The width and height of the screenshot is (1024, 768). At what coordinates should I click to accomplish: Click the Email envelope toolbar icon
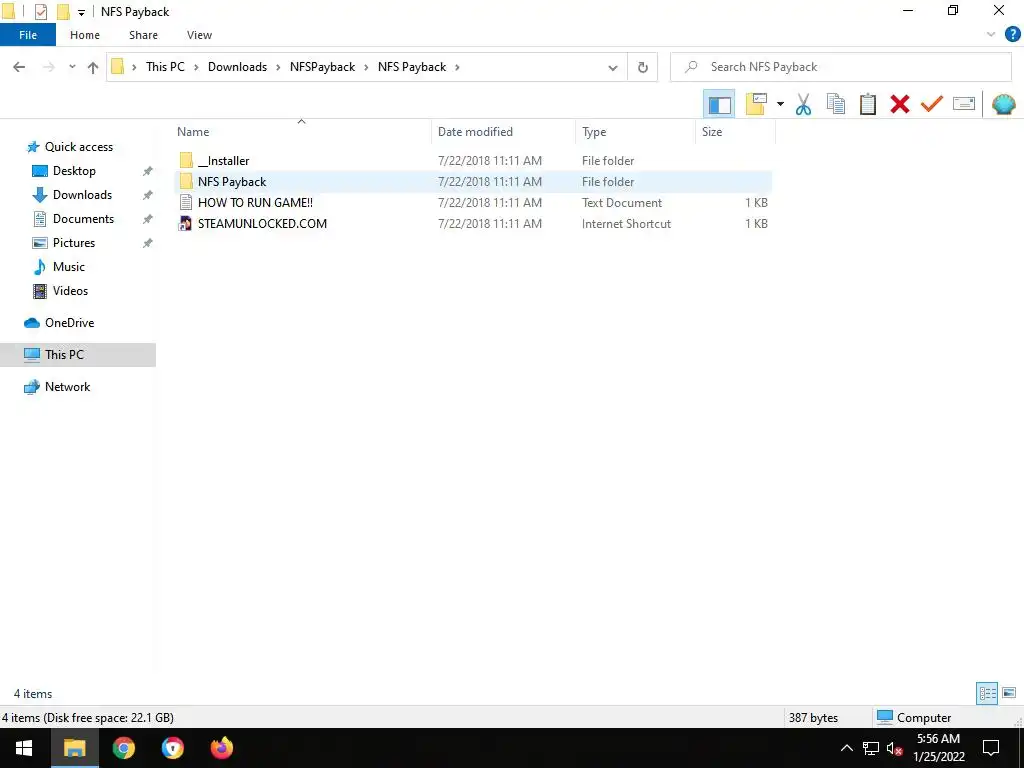[x=964, y=104]
